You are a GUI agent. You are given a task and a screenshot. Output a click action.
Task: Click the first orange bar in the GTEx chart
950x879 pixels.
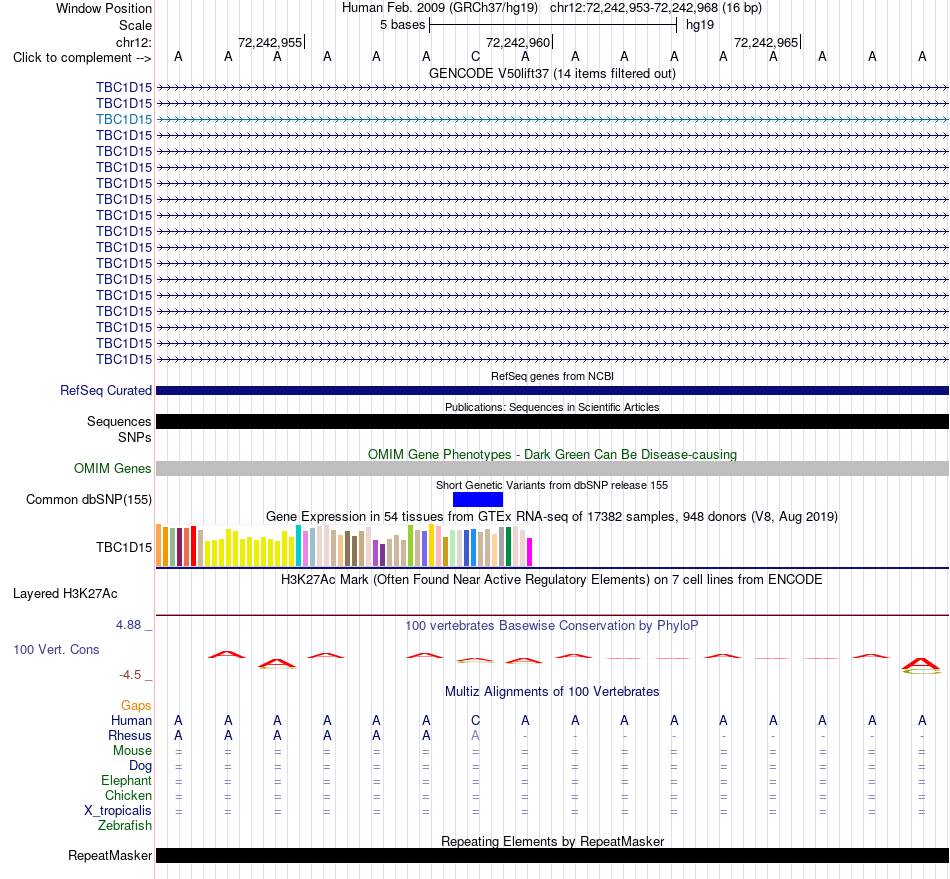[159, 545]
